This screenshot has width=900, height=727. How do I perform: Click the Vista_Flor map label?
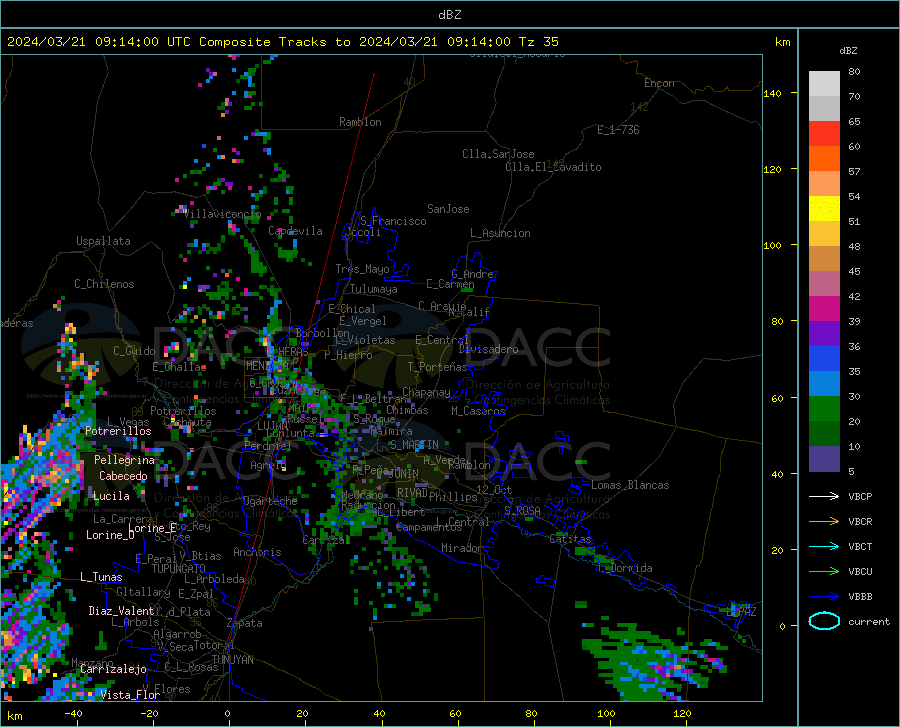click(130, 695)
